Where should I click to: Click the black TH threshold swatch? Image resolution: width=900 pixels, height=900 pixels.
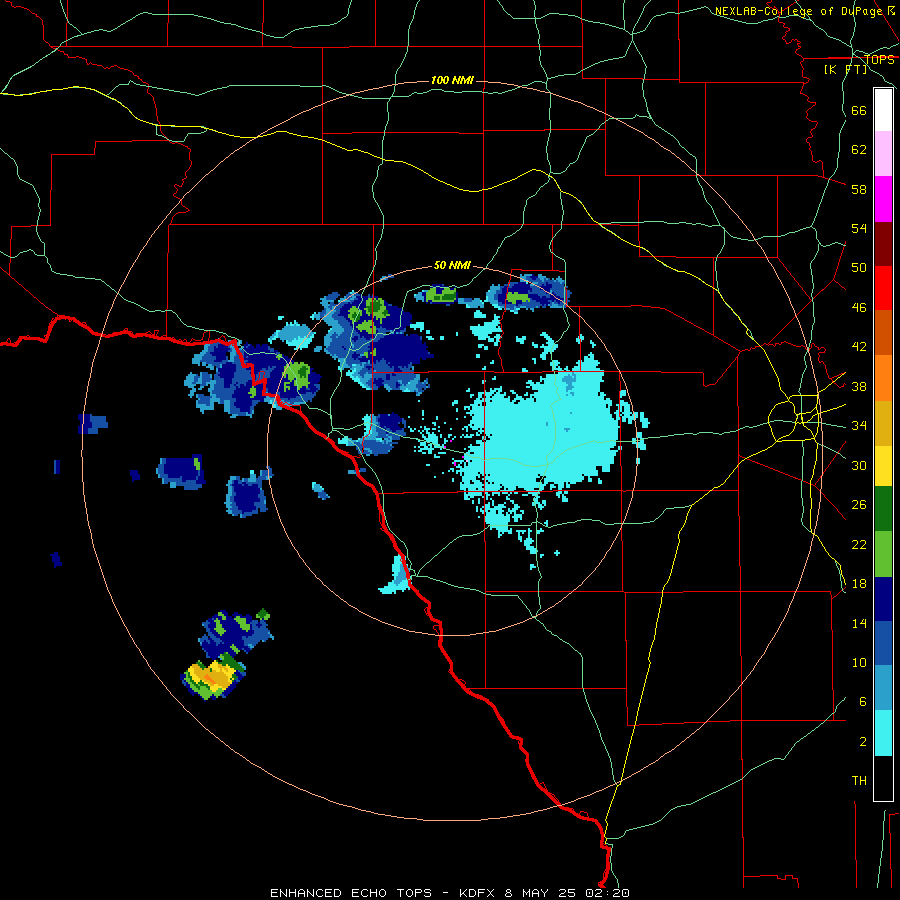pos(883,778)
